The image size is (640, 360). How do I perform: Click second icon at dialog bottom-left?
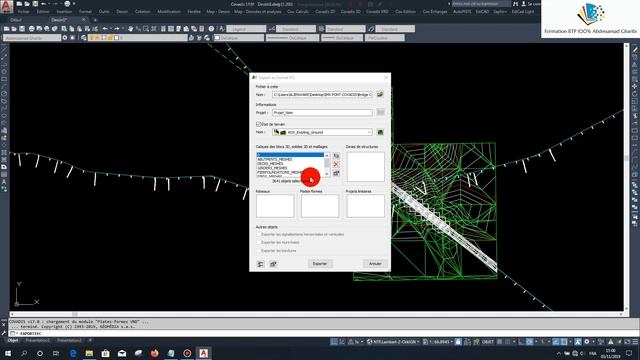[273, 264]
